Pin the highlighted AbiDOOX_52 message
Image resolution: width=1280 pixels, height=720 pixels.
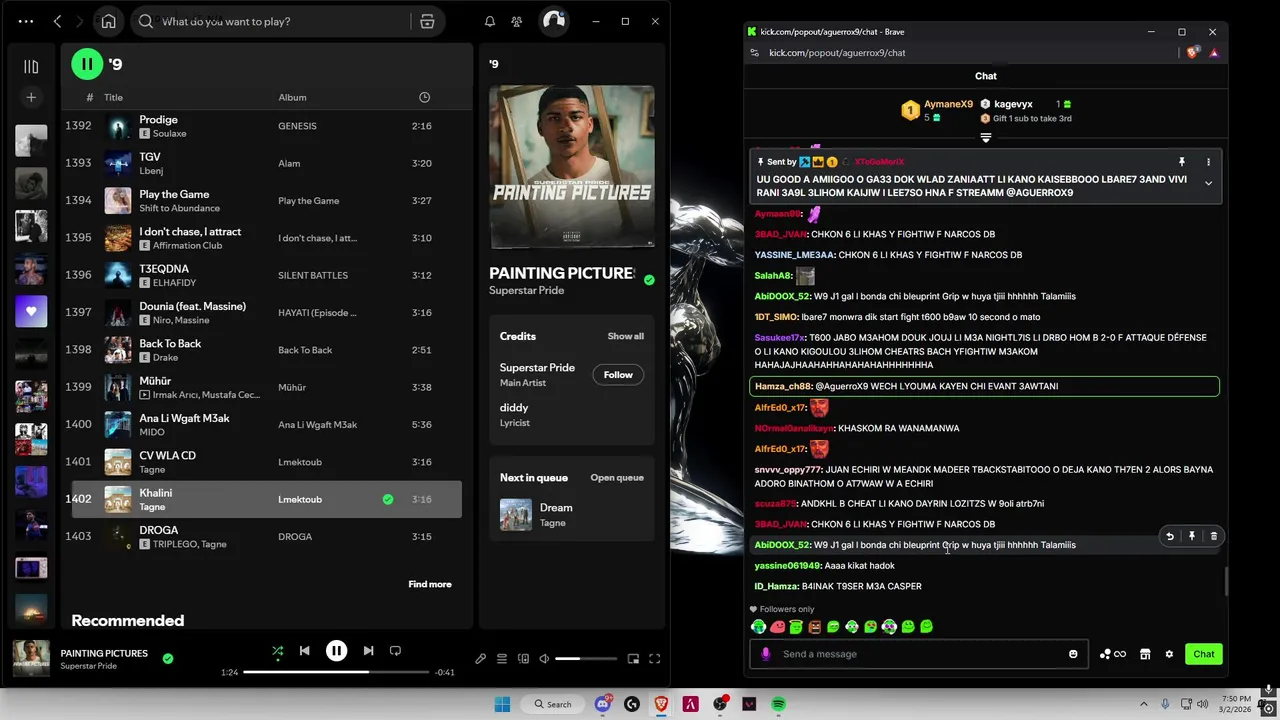pyautogui.click(x=1192, y=536)
